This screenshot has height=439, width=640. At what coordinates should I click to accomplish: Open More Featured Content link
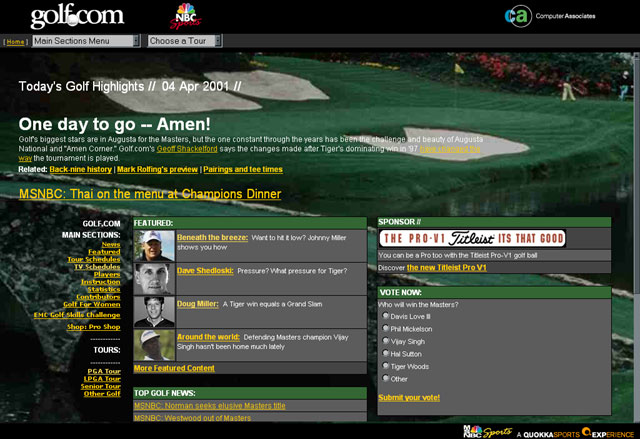pyautogui.click(x=174, y=368)
